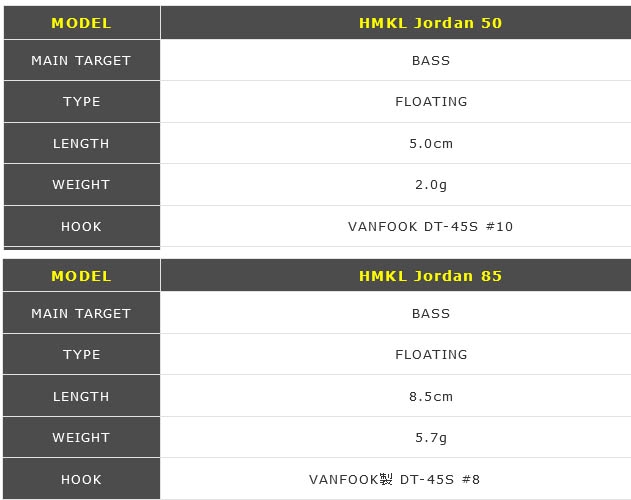Image resolution: width=631 pixels, height=500 pixels.
Task: Click FLOATING value under Jordan 50
Action: point(431,101)
